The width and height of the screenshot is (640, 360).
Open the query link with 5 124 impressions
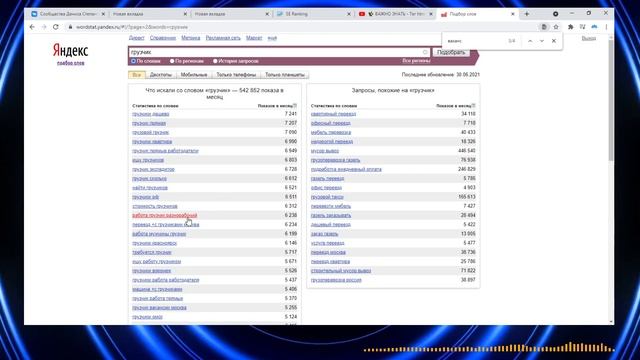click(x=147, y=317)
